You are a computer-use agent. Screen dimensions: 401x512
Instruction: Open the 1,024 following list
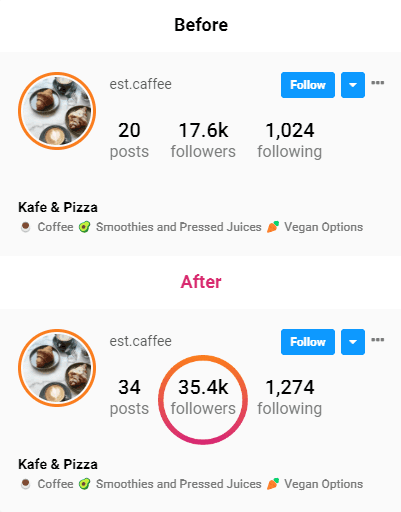(289, 140)
